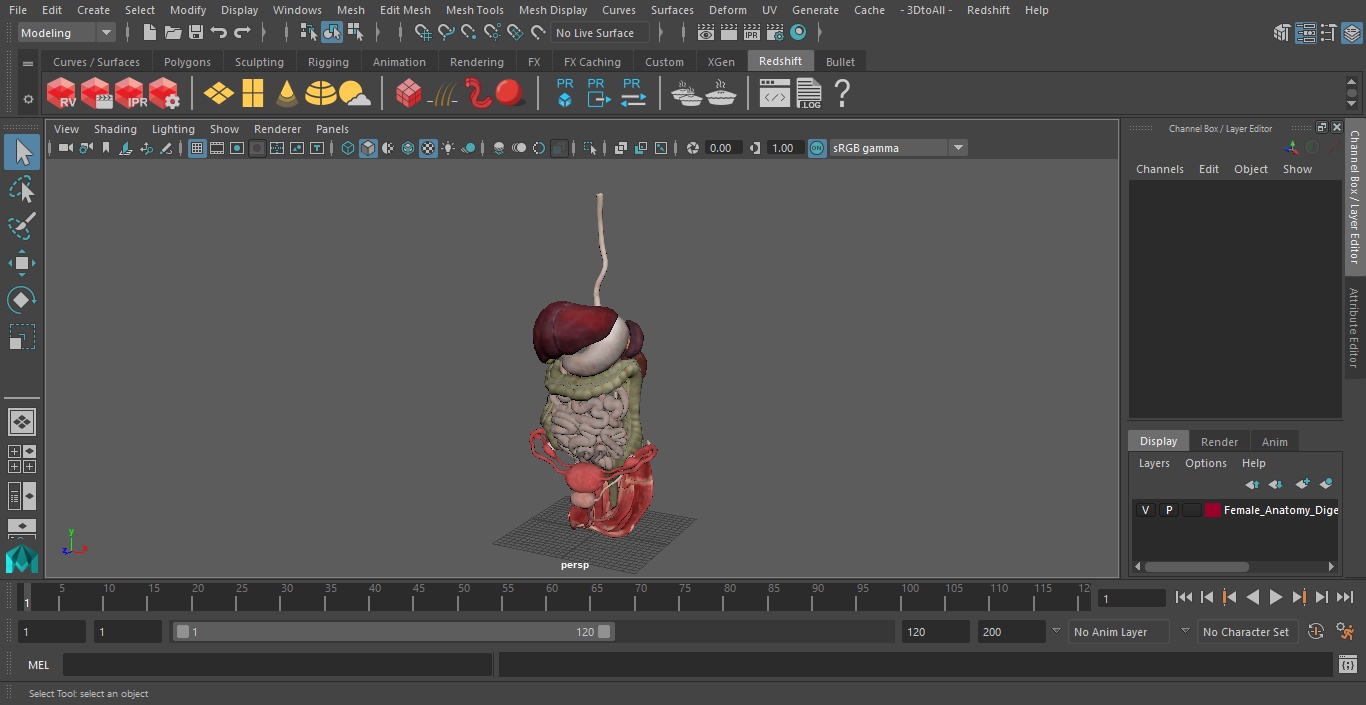Click the play backwards button
Viewport: 1366px width, 705px height.
coord(1252,597)
